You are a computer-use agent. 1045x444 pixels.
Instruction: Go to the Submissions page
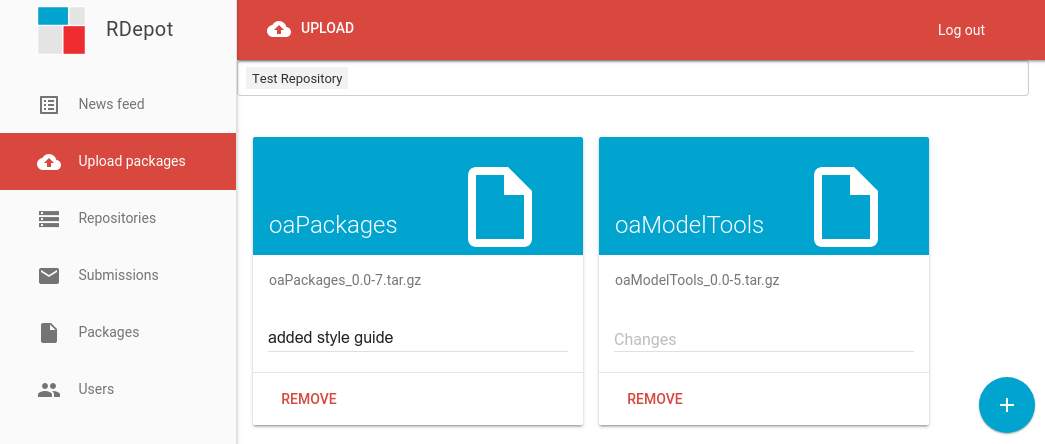(x=118, y=275)
